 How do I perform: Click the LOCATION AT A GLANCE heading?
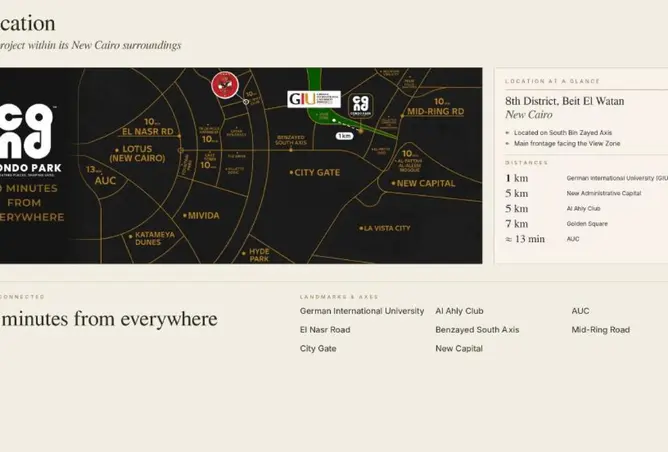click(x=552, y=81)
